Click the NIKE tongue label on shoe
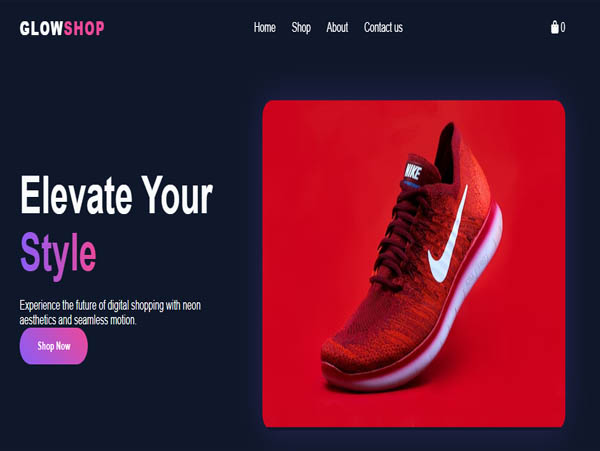Viewport: 600px width, 451px height. (x=413, y=171)
